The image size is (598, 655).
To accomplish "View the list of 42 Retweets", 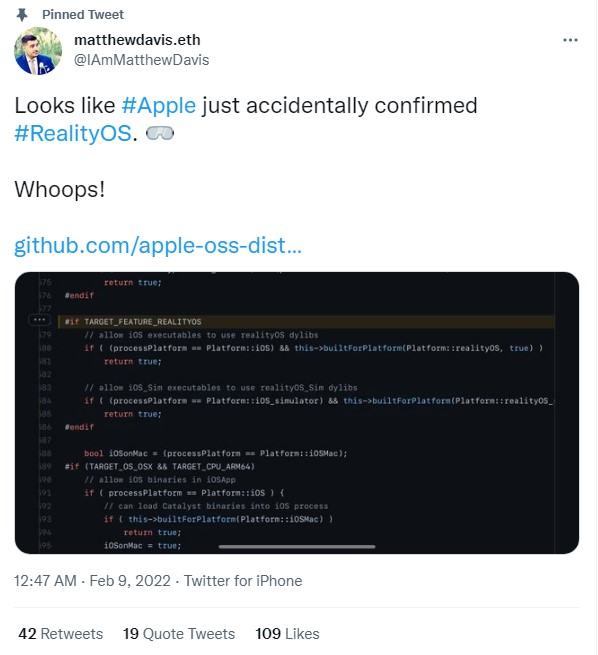I will point(61,634).
